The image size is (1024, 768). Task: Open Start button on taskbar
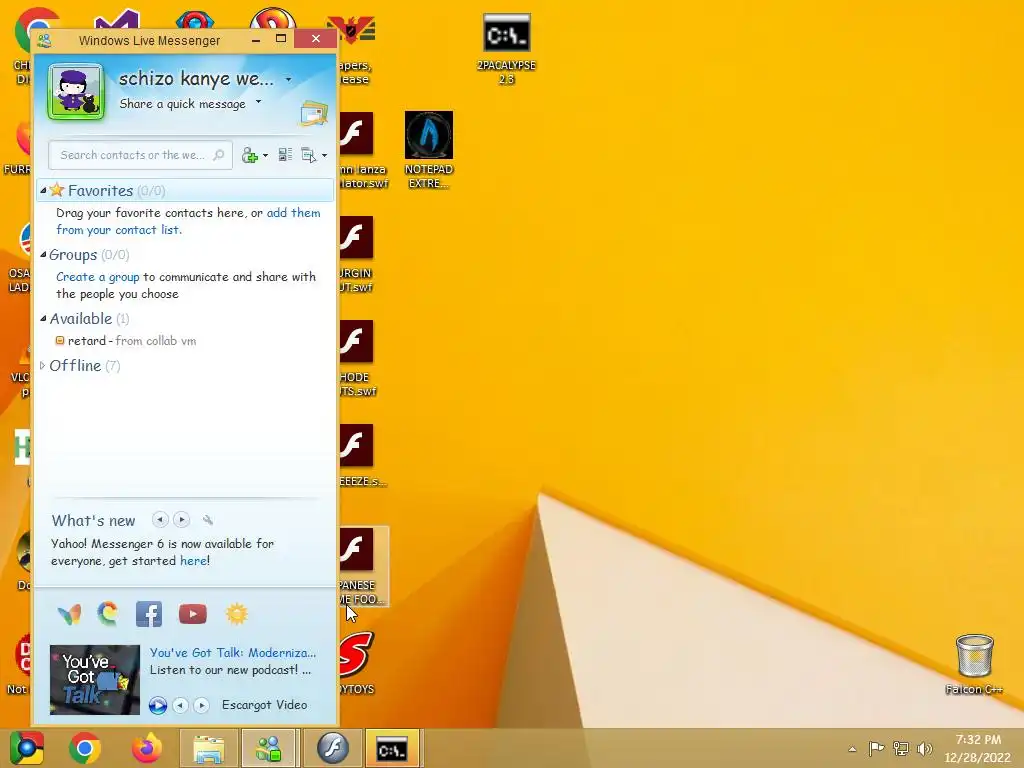point(27,748)
